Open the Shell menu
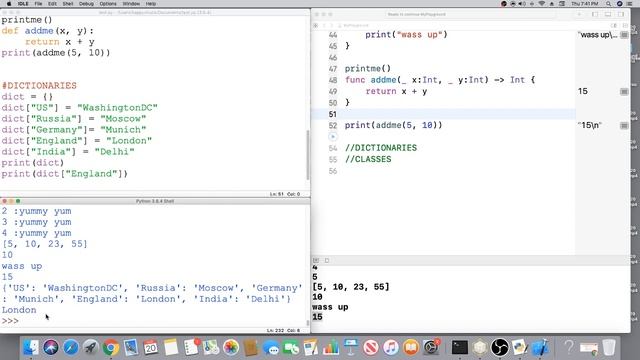The height and width of the screenshot is (360, 640). (68, 4)
